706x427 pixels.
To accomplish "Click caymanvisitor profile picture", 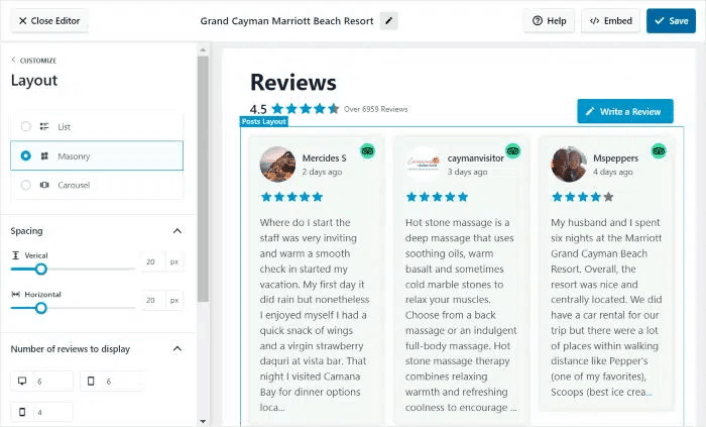I will [x=423, y=164].
